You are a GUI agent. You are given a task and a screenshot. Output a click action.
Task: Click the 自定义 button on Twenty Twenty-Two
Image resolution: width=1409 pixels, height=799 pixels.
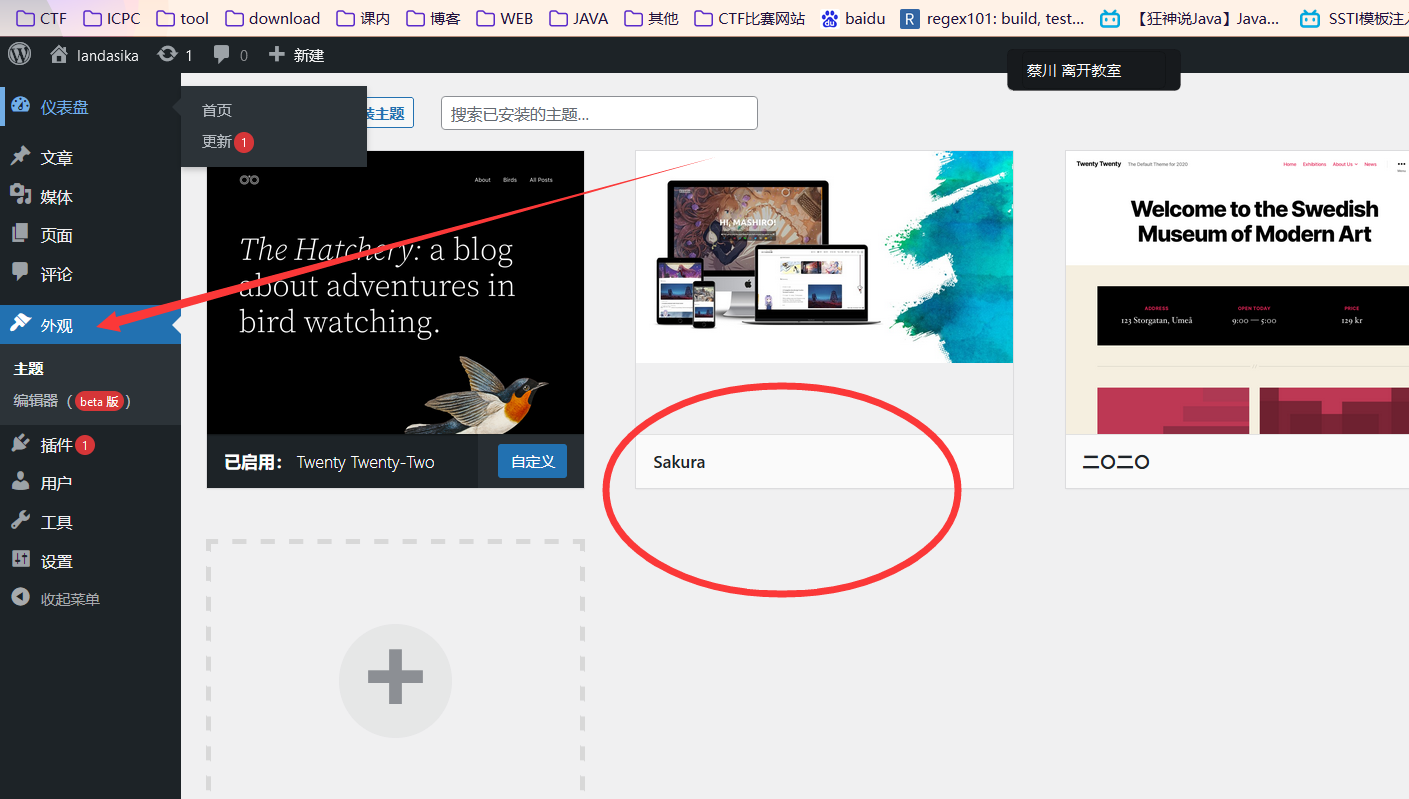(532, 461)
